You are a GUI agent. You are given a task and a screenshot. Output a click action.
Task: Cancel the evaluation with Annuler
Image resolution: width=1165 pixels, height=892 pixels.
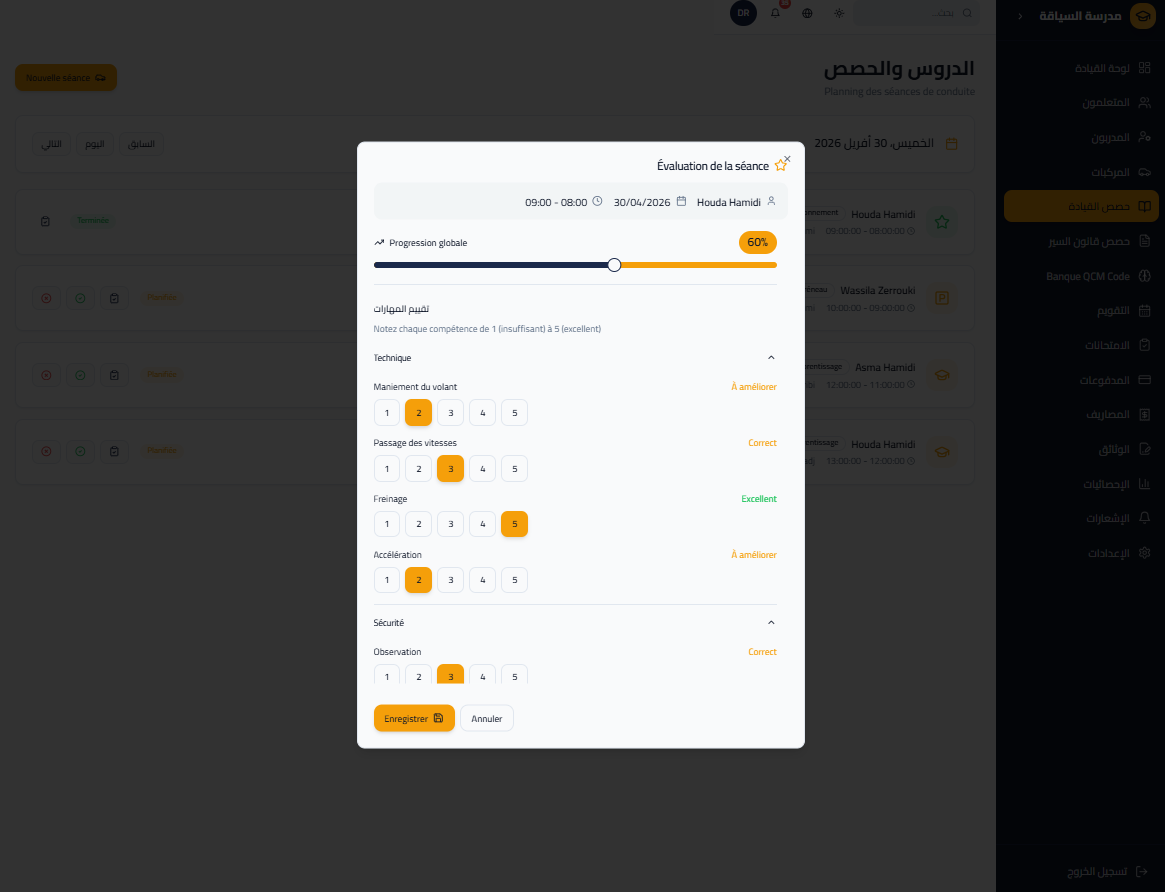pos(487,718)
